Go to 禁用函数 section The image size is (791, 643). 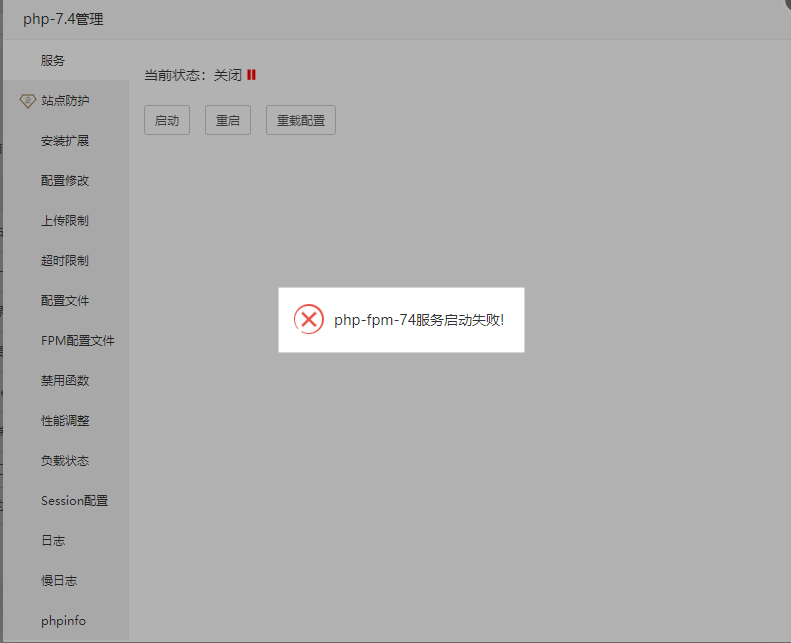pyautogui.click(x=66, y=380)
